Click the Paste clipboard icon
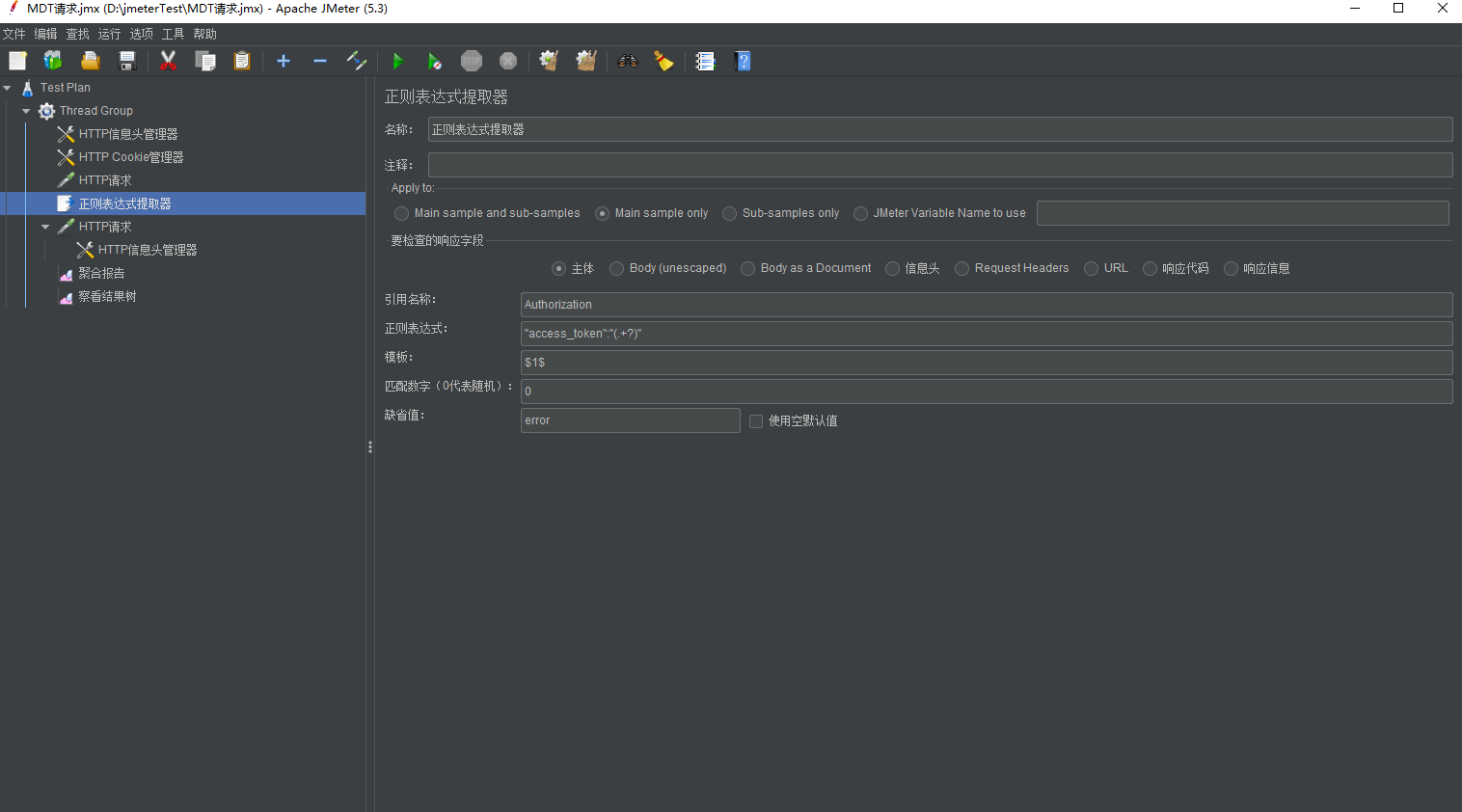 tap(242, 61)
